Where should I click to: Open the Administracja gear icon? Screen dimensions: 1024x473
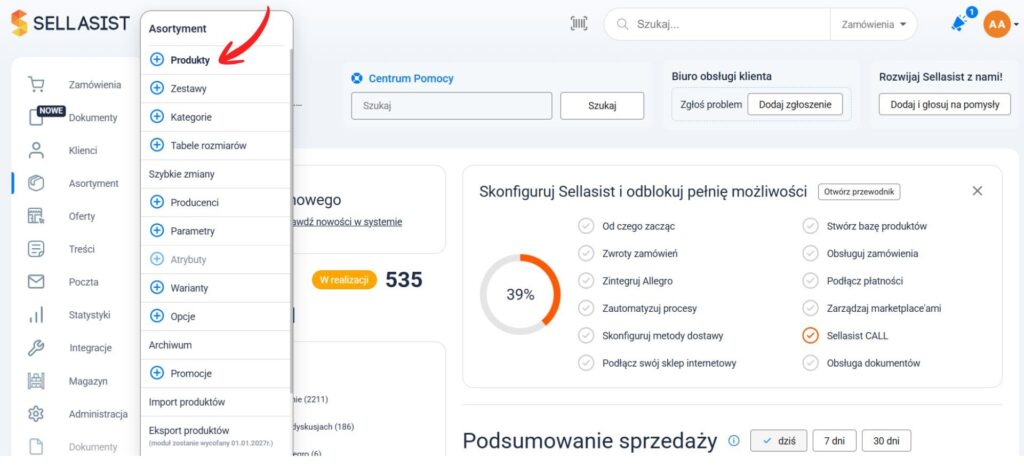point(36,414)
